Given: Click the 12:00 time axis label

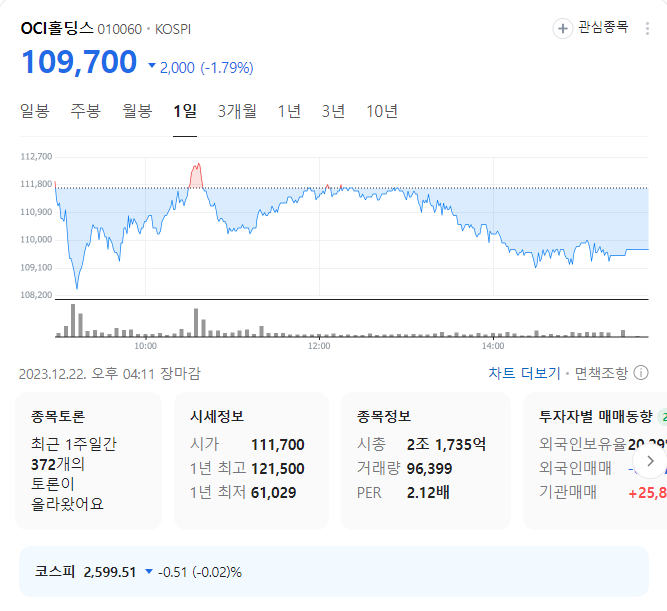Looking at the screenshot, I should point(319,345).
